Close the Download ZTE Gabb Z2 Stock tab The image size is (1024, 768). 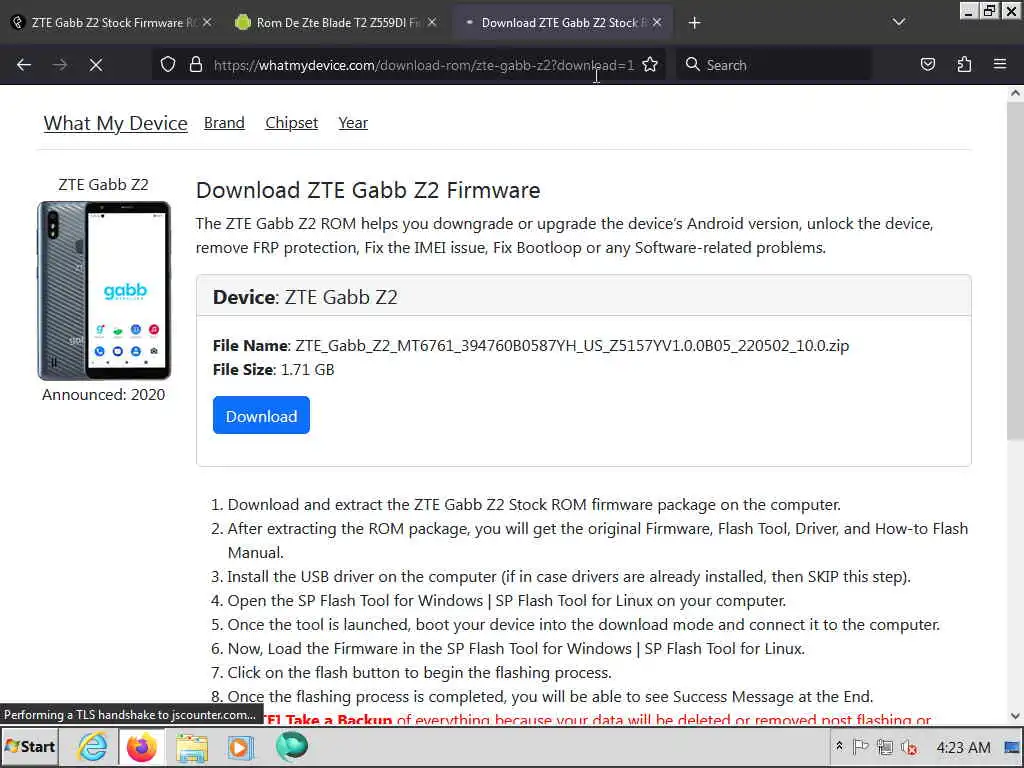click(657, 22)
